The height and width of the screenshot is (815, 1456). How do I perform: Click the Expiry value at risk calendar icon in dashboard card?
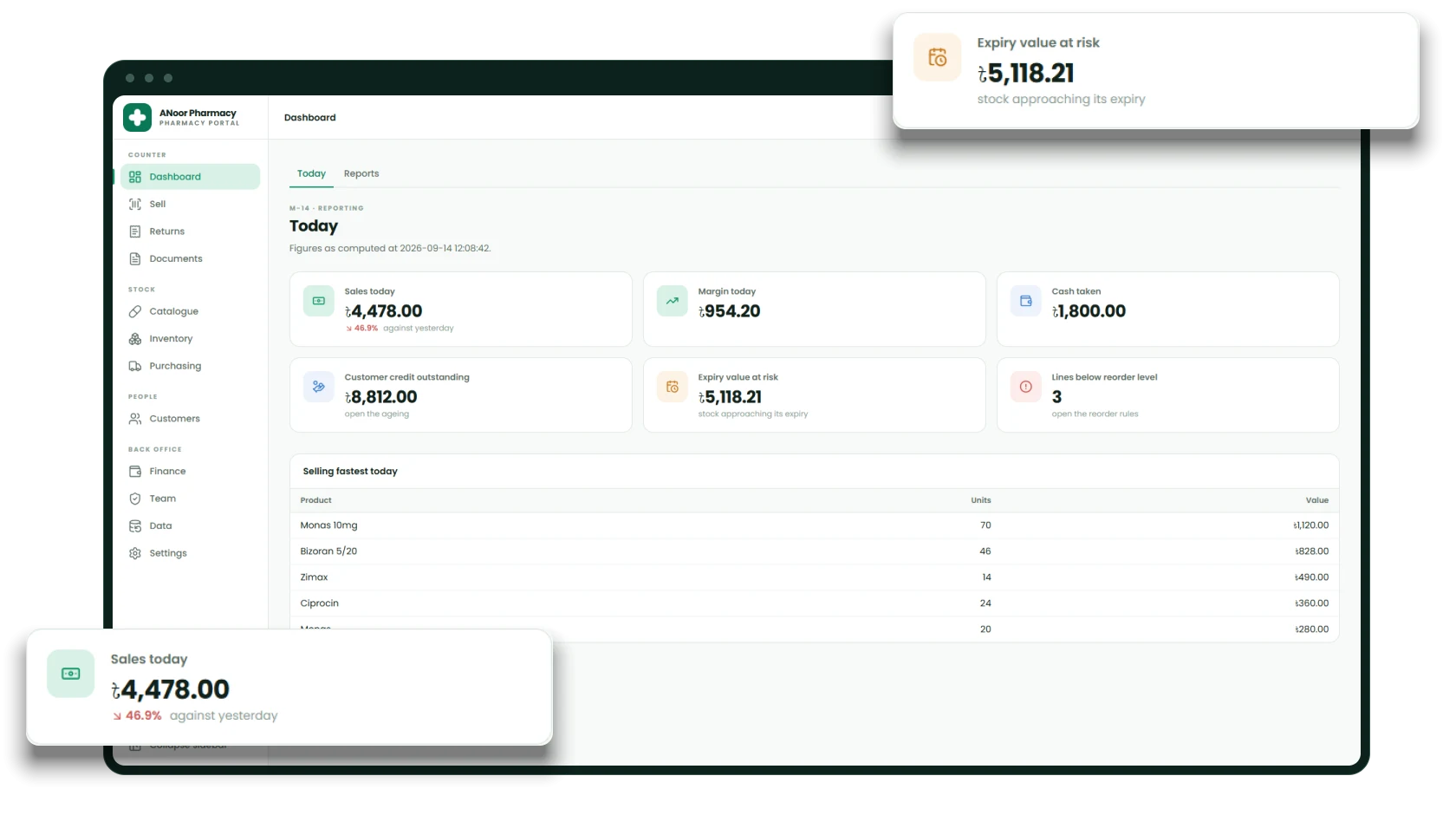point(672,387)
